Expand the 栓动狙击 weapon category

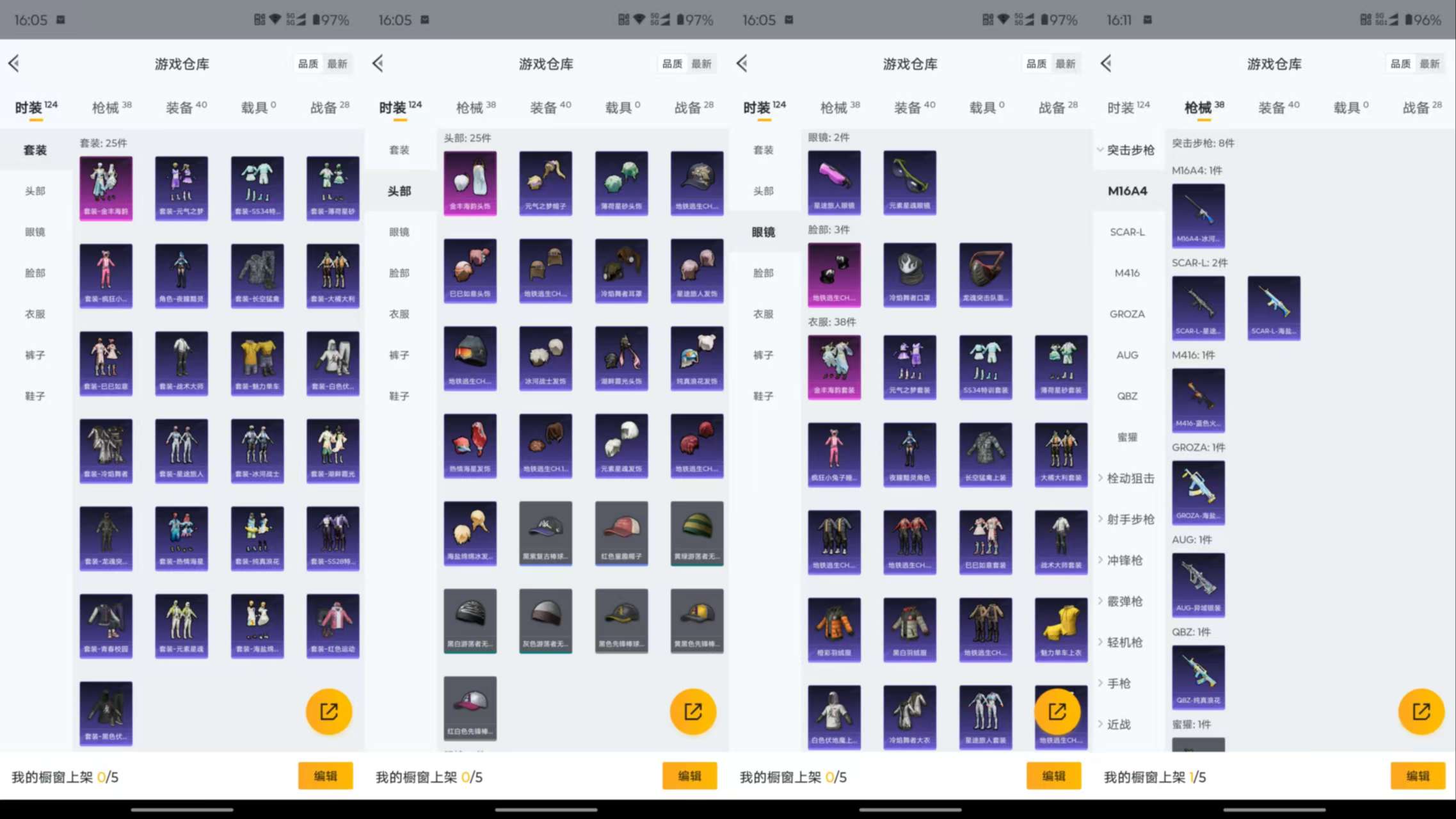coord(1130,478)
